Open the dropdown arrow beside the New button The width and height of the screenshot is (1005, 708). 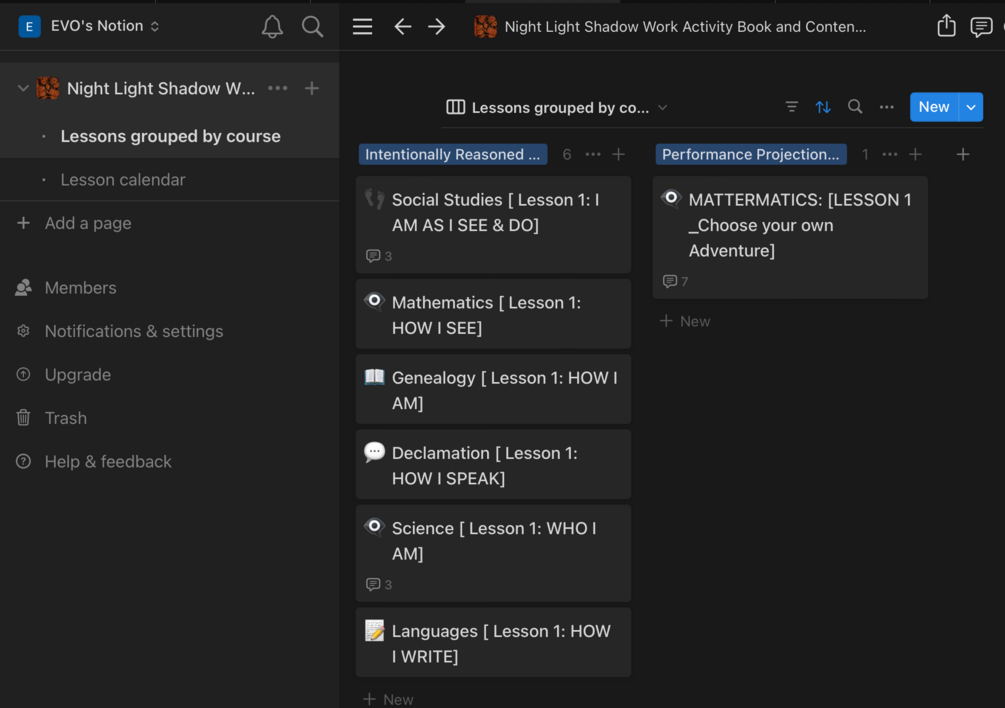[971, 107]
